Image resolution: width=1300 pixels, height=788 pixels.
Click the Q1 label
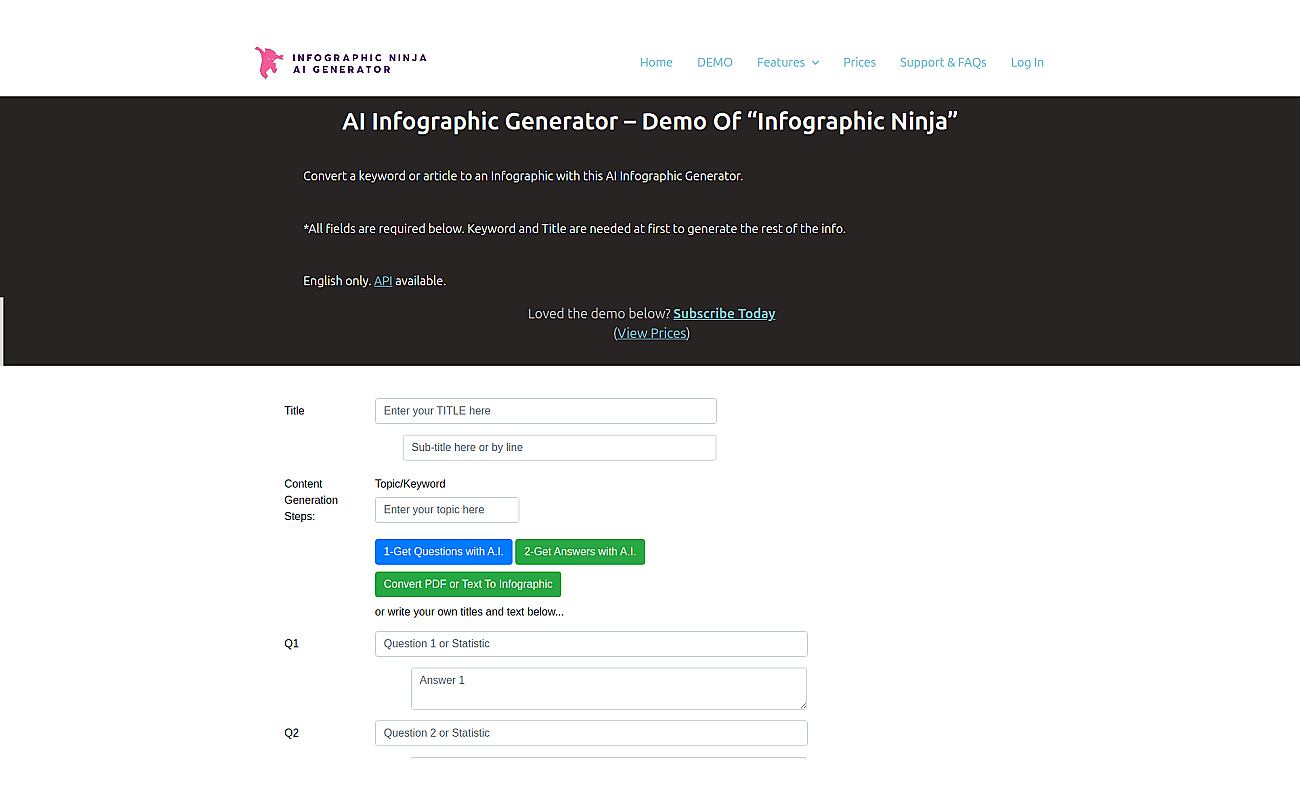(292, 644)
